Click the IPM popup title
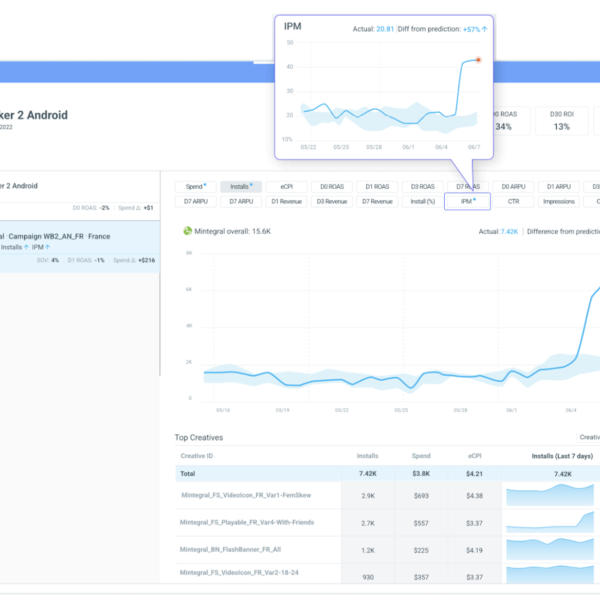The width and height of the screenshot is (600, 600). coord(292,26)
